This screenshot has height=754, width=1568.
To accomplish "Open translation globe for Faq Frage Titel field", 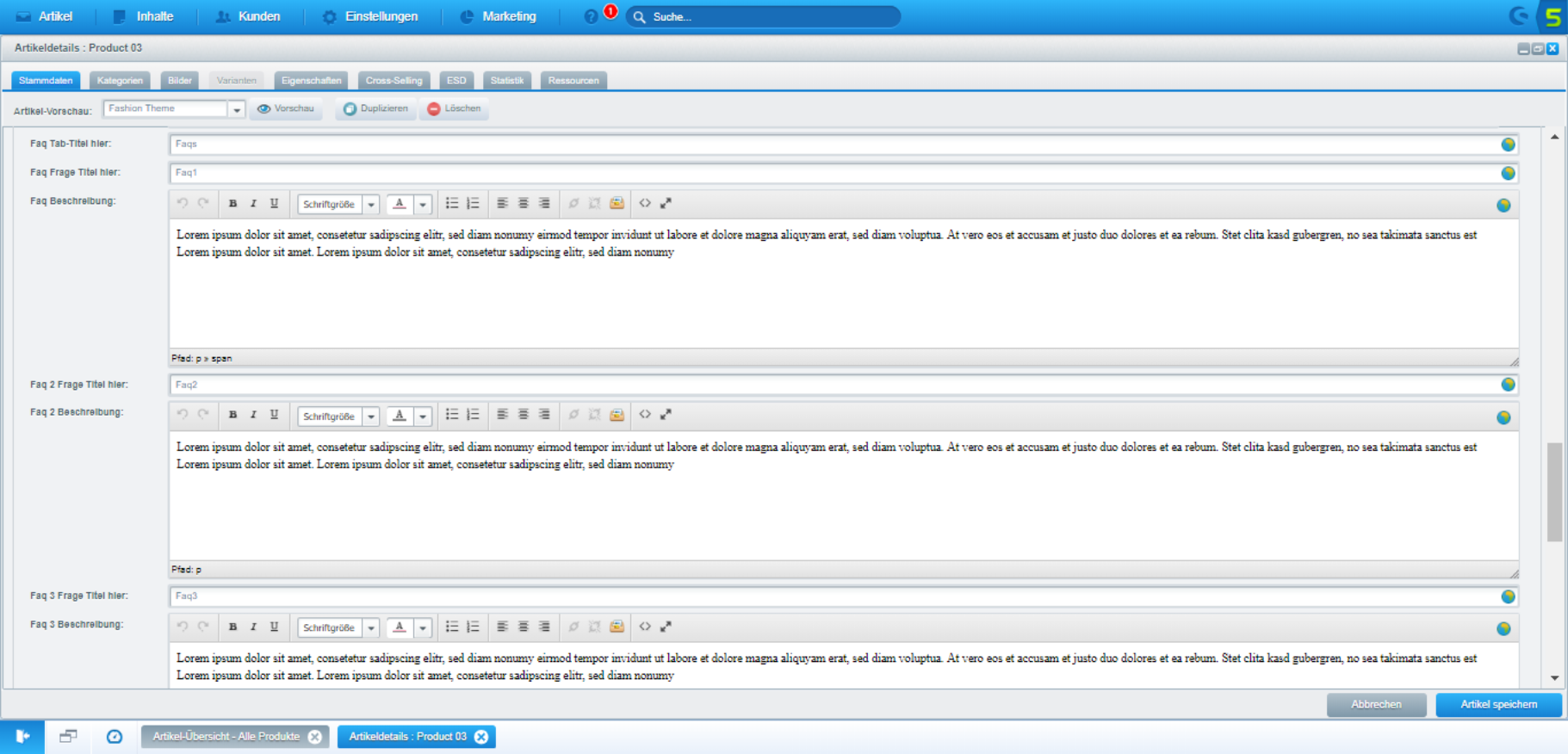I will click(x=1508, y=173).
